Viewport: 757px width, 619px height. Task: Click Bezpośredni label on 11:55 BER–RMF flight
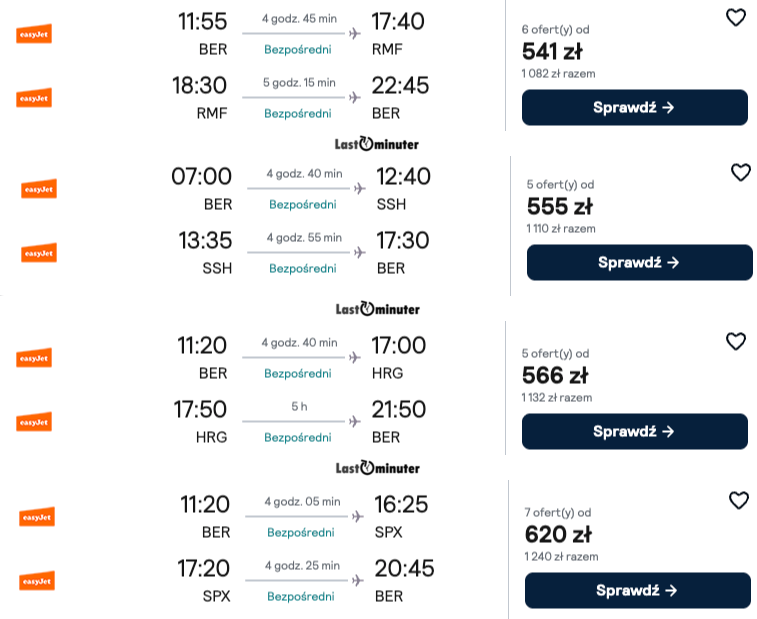click(298, 50)
